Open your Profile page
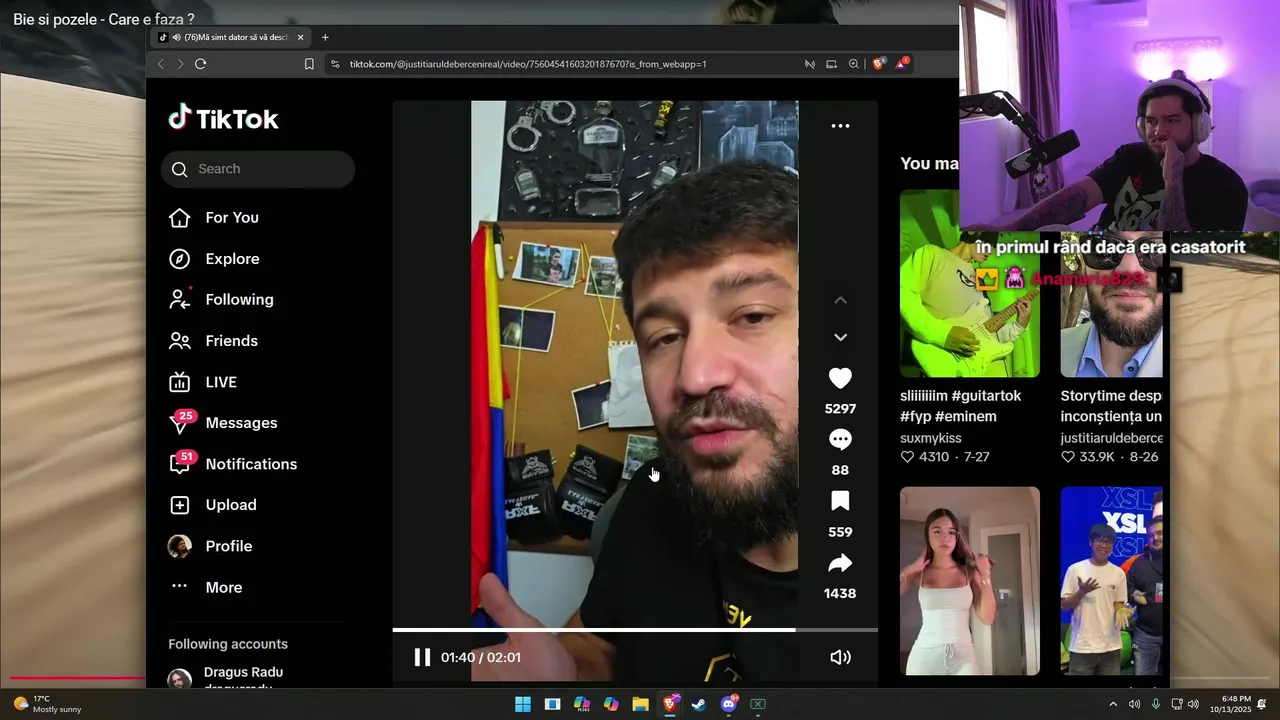This screenshot has width=1280, height=720. pos(210,546)
